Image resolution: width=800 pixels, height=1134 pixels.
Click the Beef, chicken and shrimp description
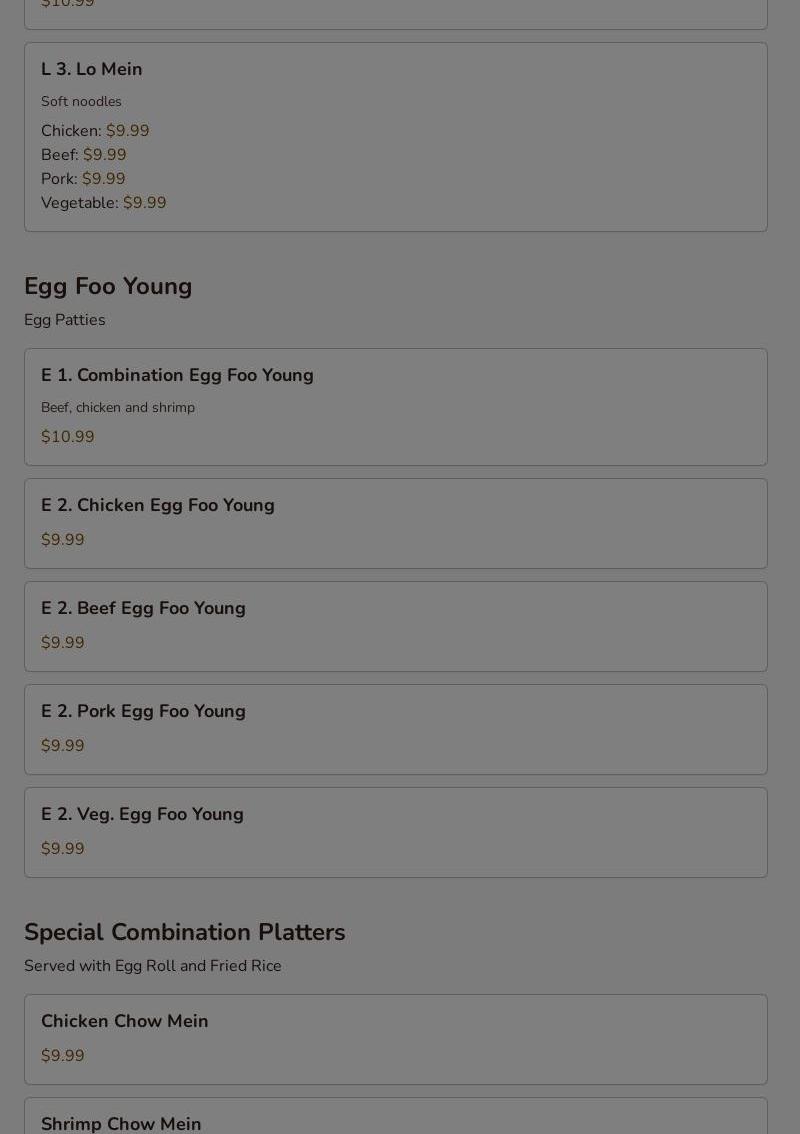point(118,408)
